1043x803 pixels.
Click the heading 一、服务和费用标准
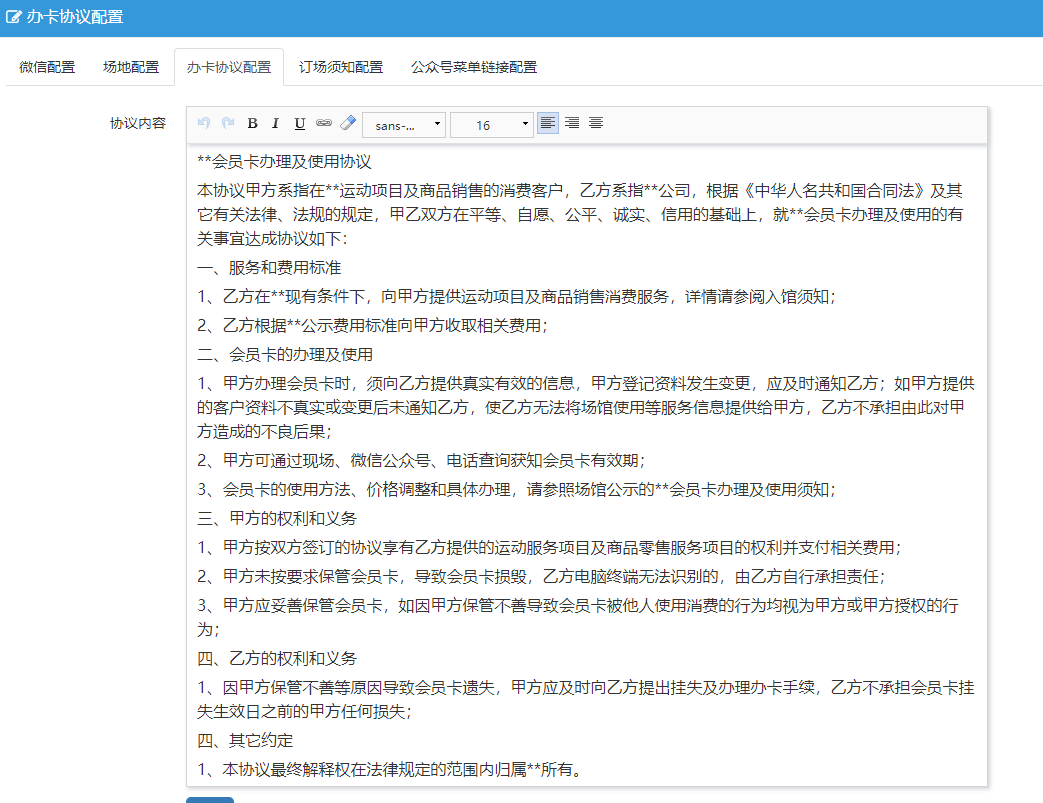point(269,267)
